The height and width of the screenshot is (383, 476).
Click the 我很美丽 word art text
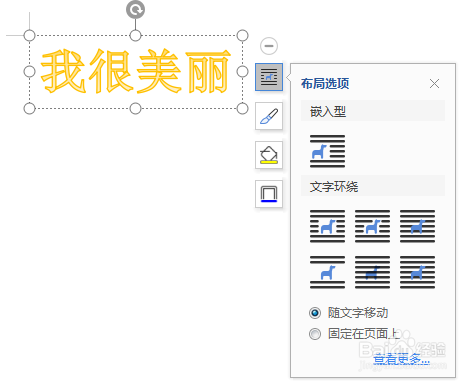(x=135, y=71)
